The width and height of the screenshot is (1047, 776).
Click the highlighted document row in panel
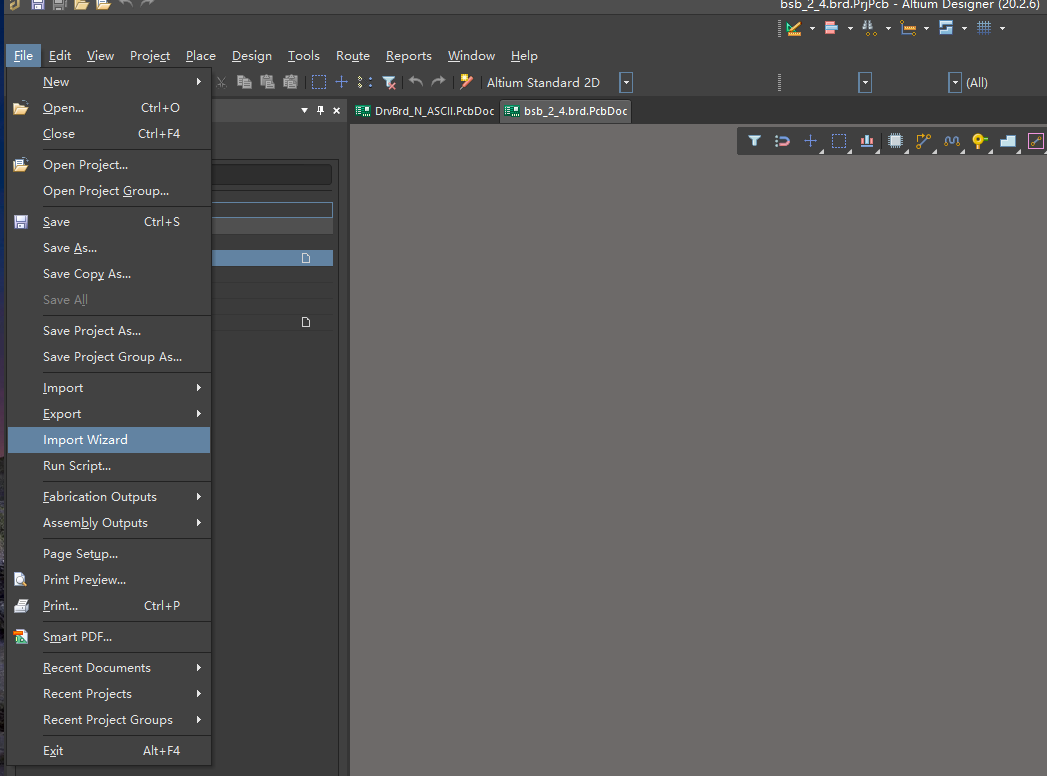coord(272,258)
